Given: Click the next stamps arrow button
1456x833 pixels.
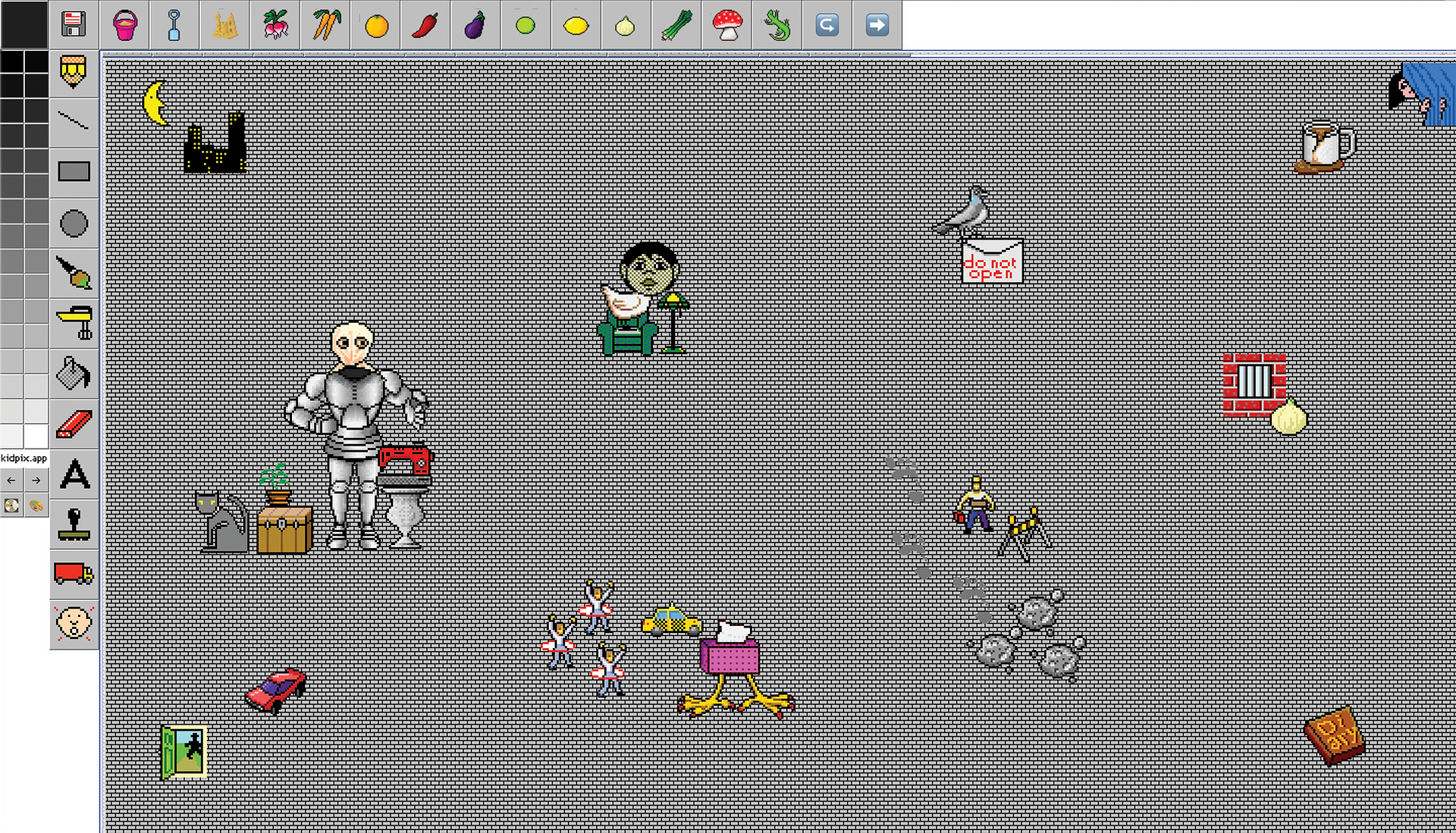Looking at the screenshot, I should click(877, 25).
